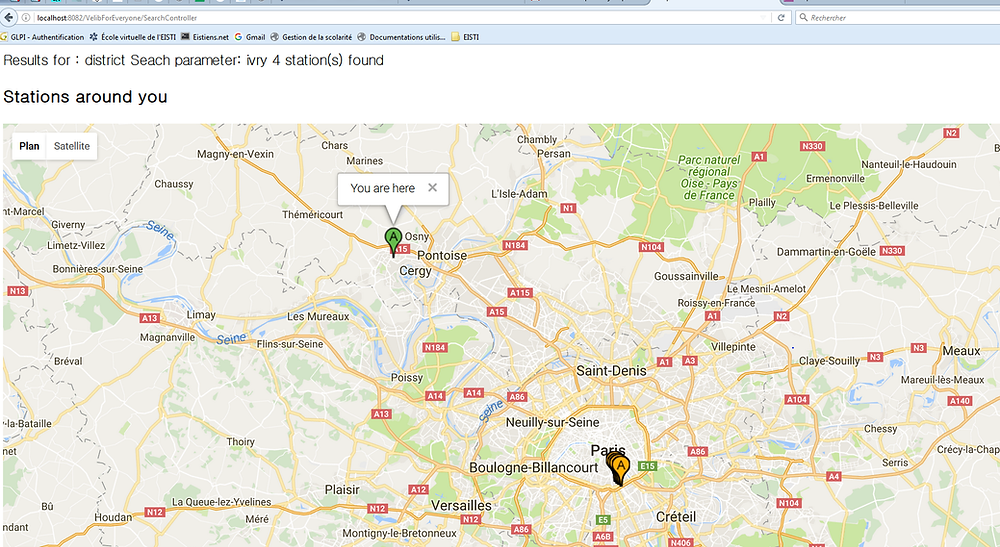Open the address bar history dropdown arrow
The height and width of the screenshot is (547, 1000).
click(763, 18)
